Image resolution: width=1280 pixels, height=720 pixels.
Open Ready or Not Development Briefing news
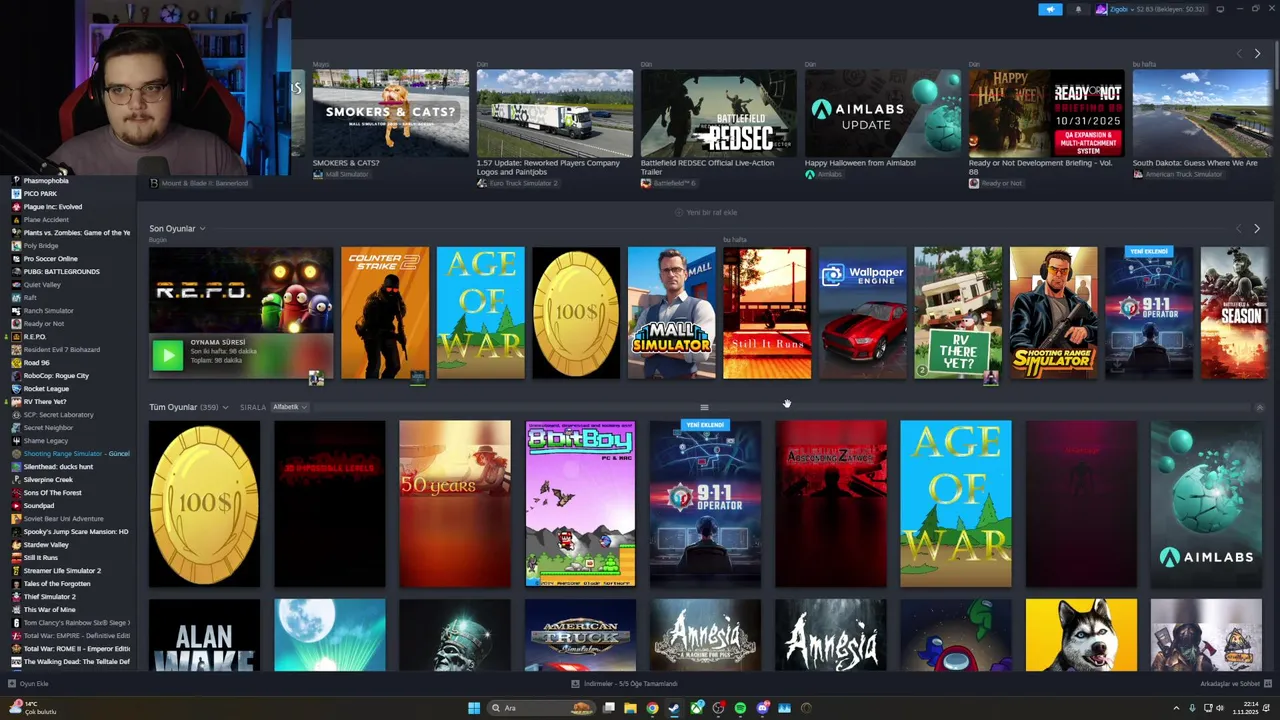[1047, 112]
